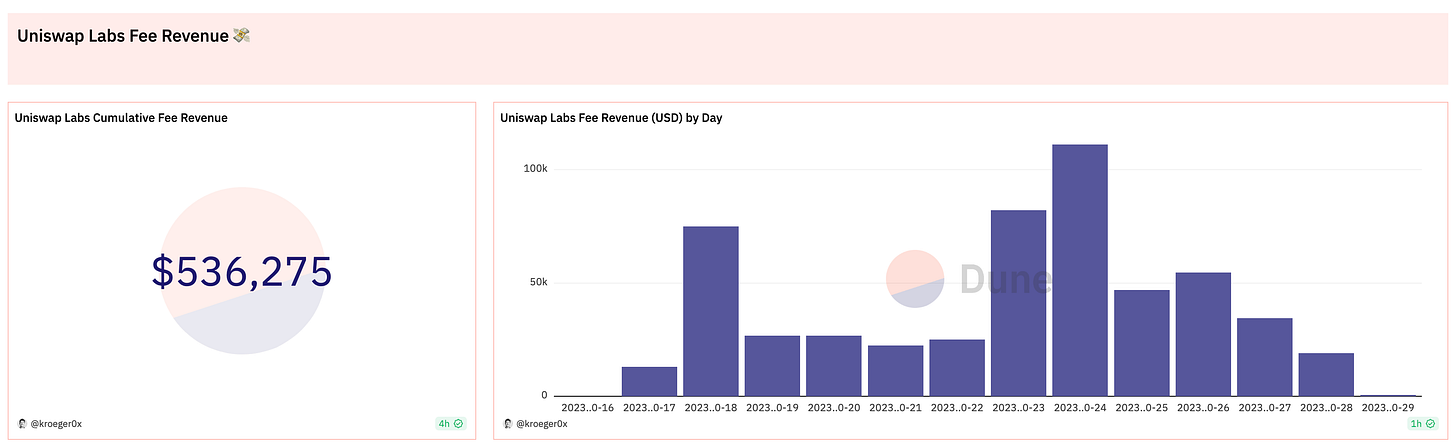Click the 2023..0-16 axis label
This screenshot has height=446, width=1456.
pos(588,408)
